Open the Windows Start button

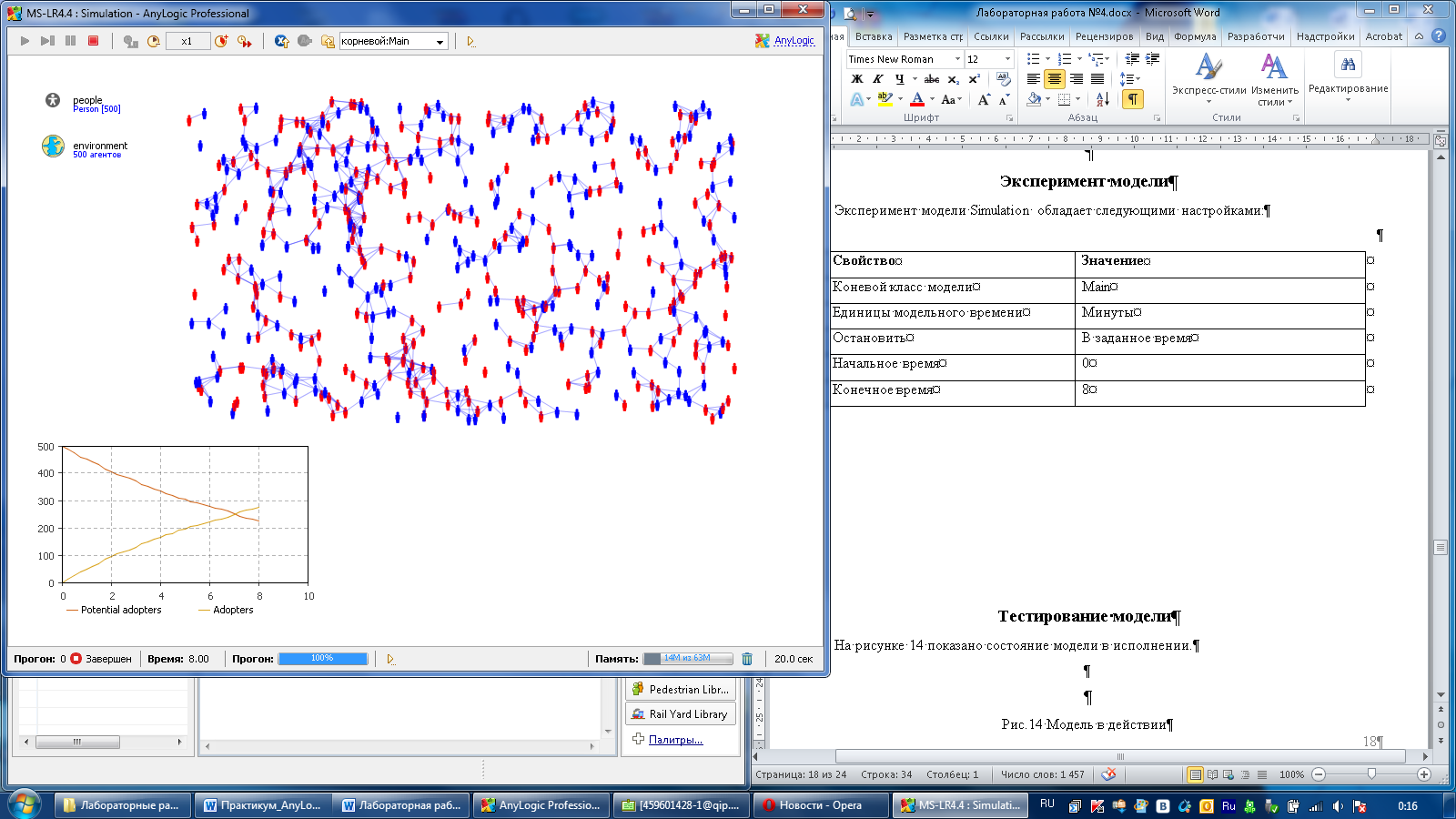[25, 804]
